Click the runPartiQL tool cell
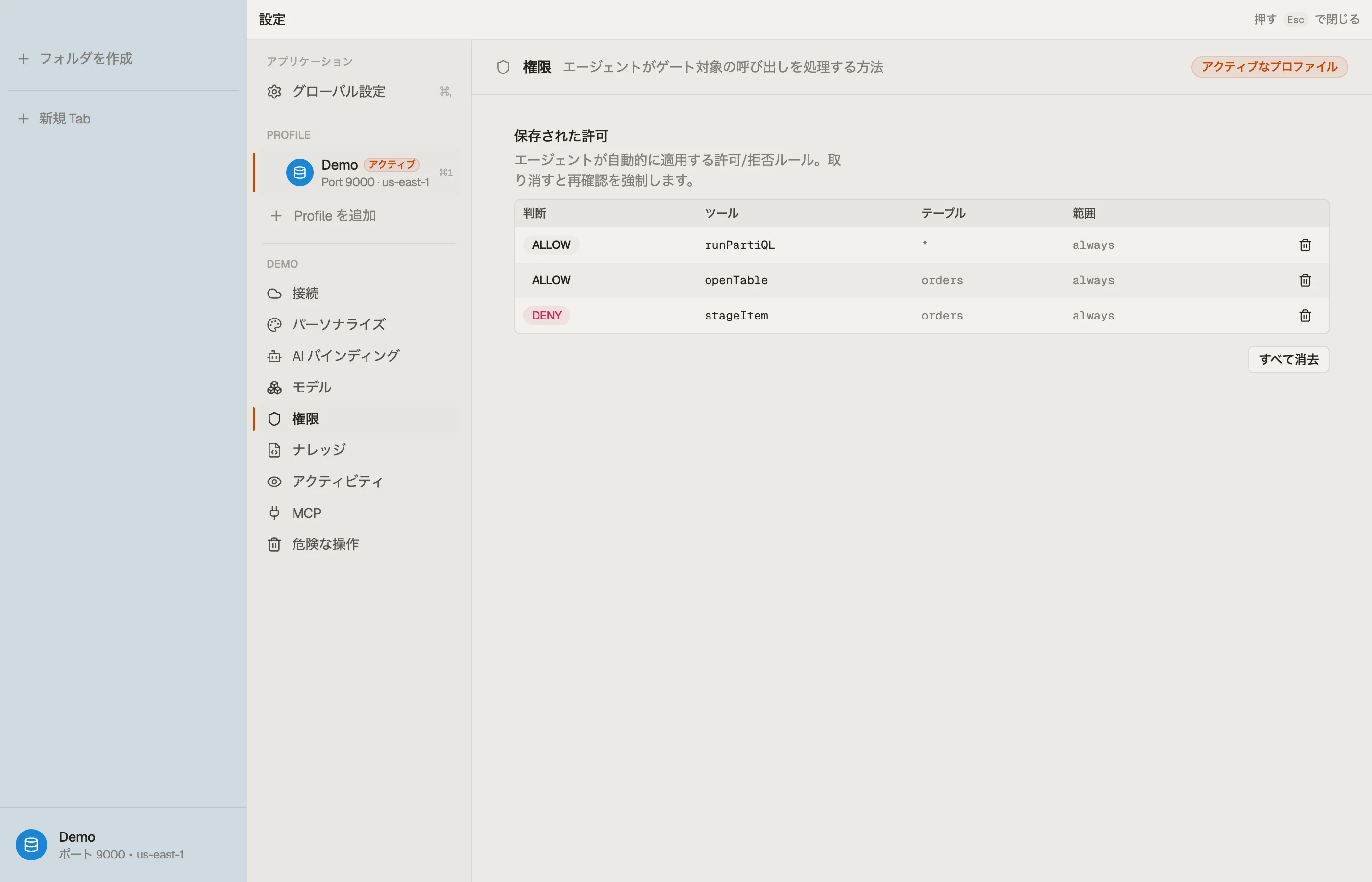The height and width of the screenshot is (882, 1372). pyautogui.click(x=739, y=245)
